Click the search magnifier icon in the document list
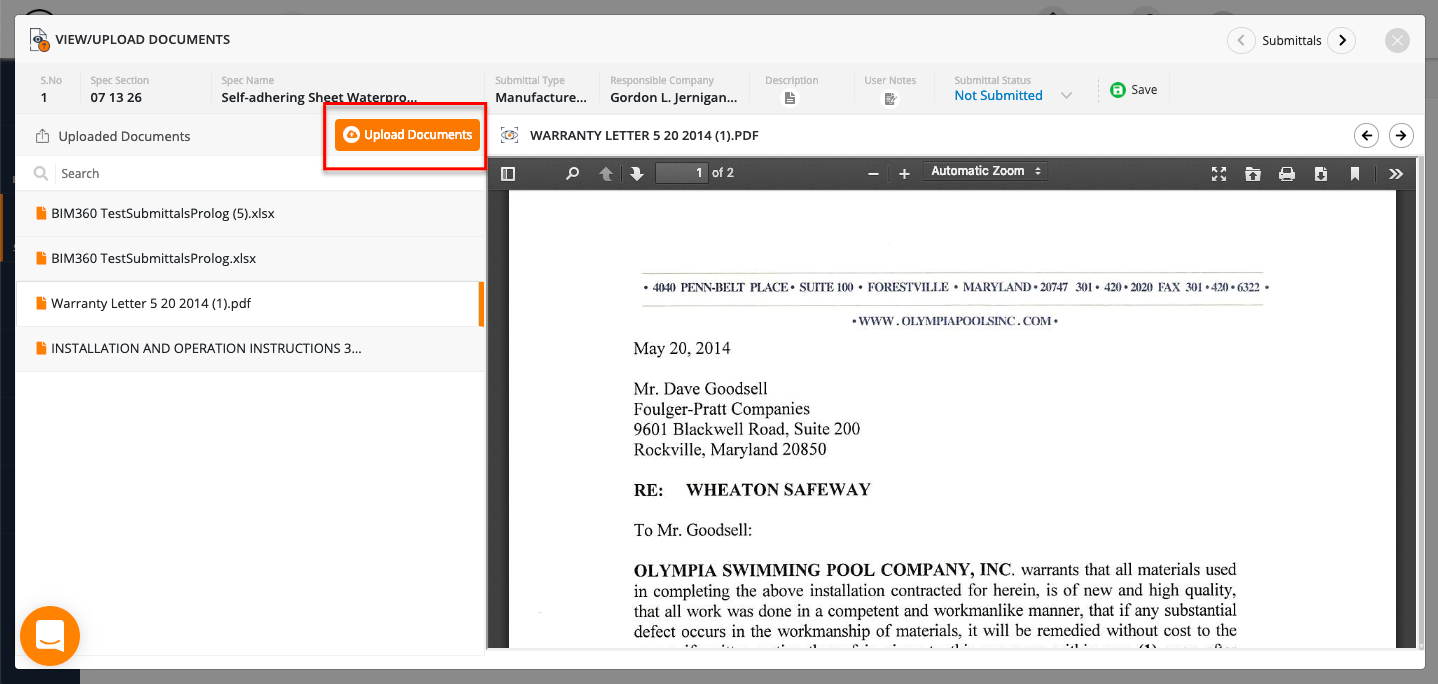The width and height of the screenshot is (1438, 684). click(41, 174)
